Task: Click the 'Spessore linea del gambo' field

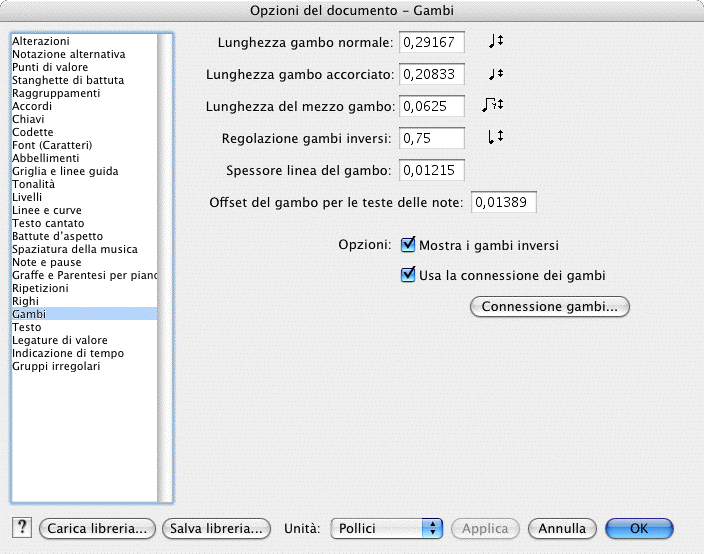Action: tap(432, 171)
